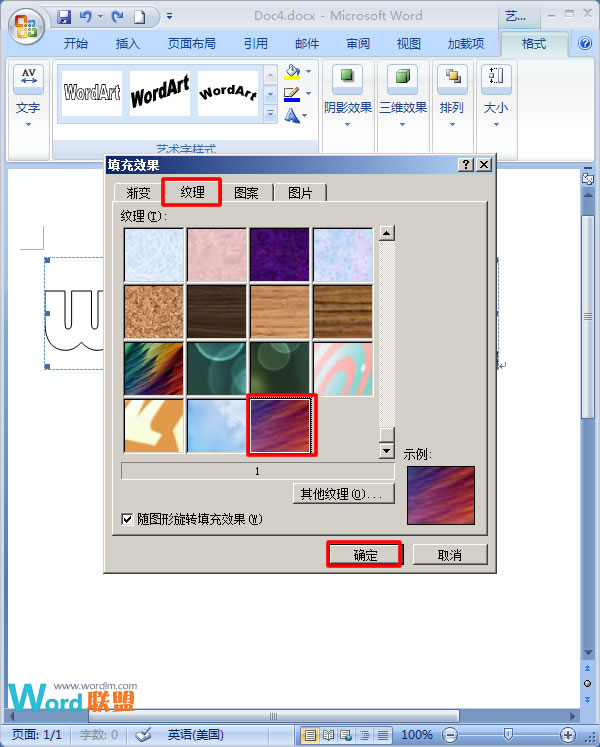Switch to web layout view icon
Viewport: 600px width, 747px height.
346,735
